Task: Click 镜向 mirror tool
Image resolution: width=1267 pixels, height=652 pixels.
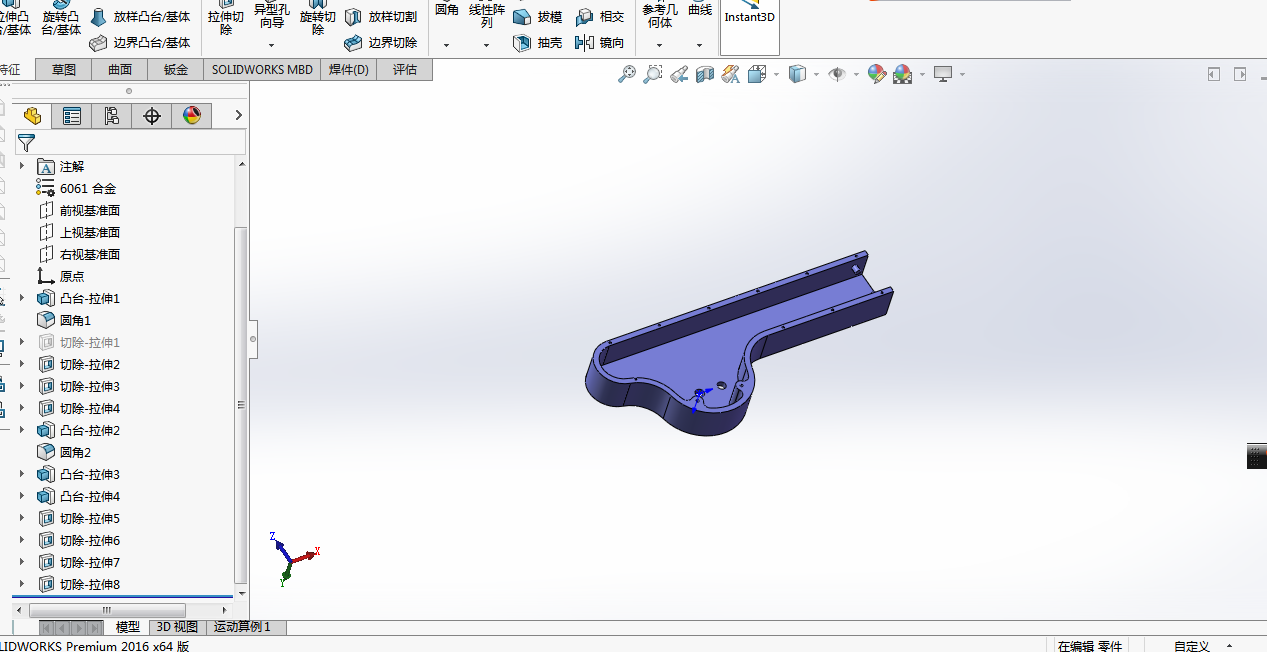Action: [x=600, y=43]
